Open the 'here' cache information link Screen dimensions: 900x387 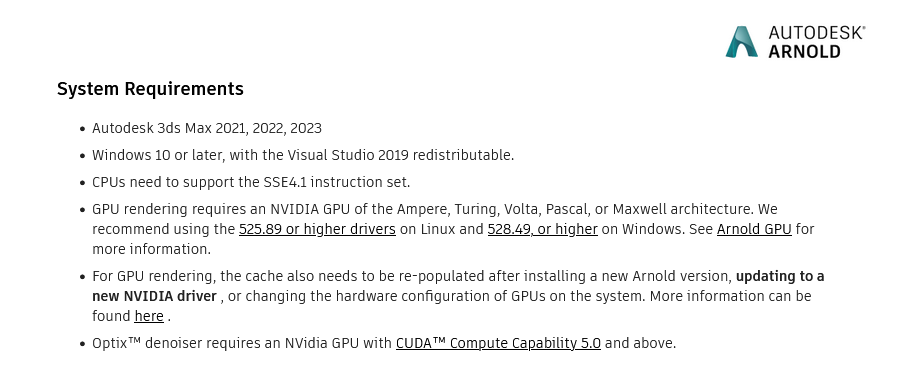click(149, 316)
